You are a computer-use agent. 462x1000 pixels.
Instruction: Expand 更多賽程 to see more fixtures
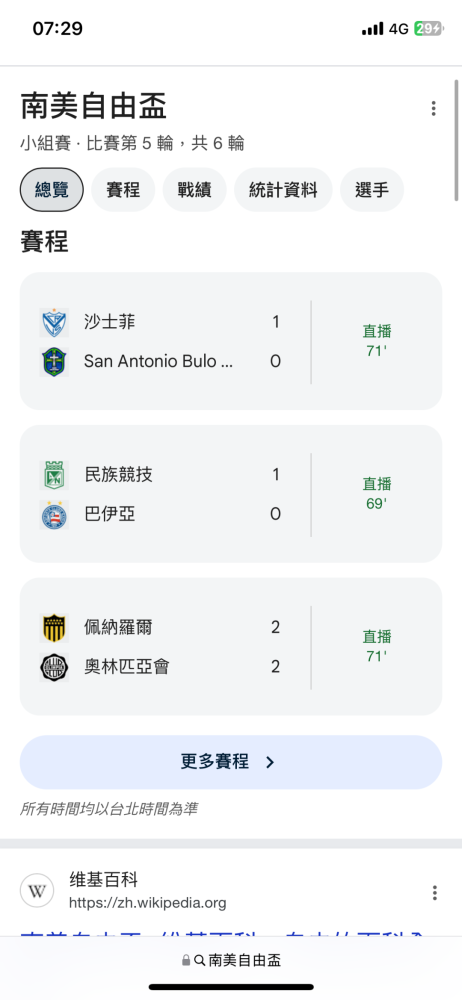click(x=231, y=762)
